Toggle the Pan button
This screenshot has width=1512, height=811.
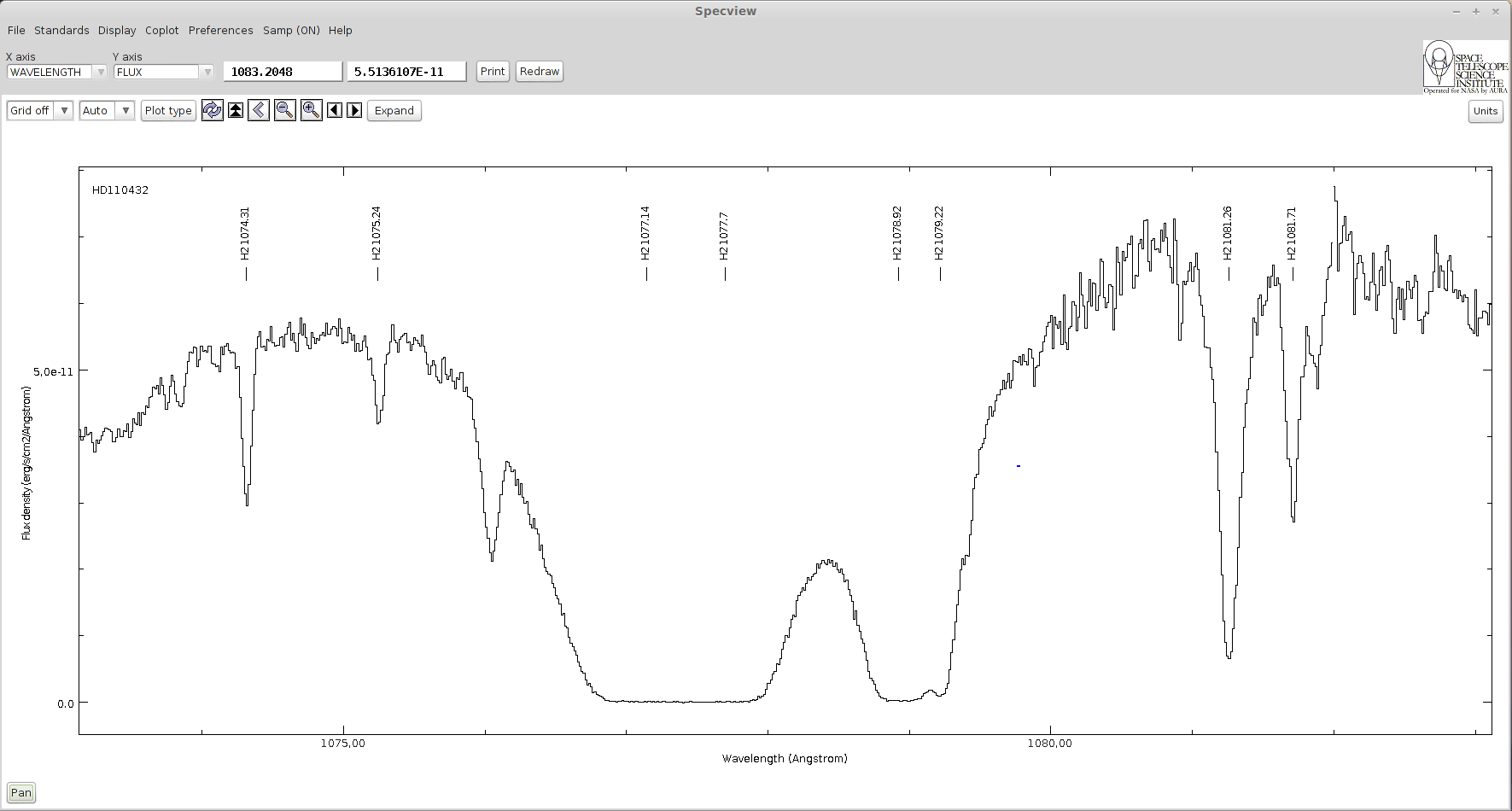pos(21,792)
